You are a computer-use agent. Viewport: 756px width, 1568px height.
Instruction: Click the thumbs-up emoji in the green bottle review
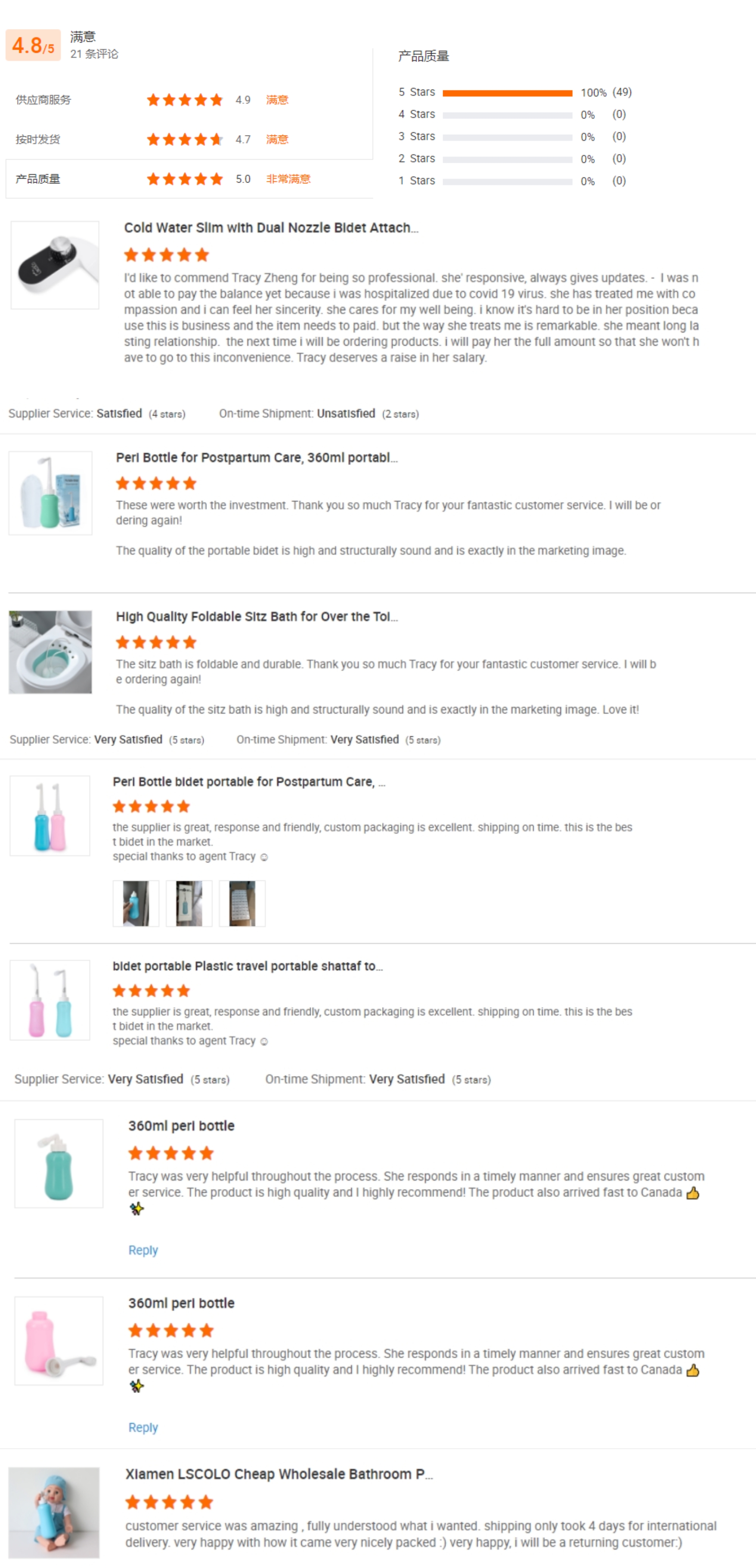pos(692,1193)
